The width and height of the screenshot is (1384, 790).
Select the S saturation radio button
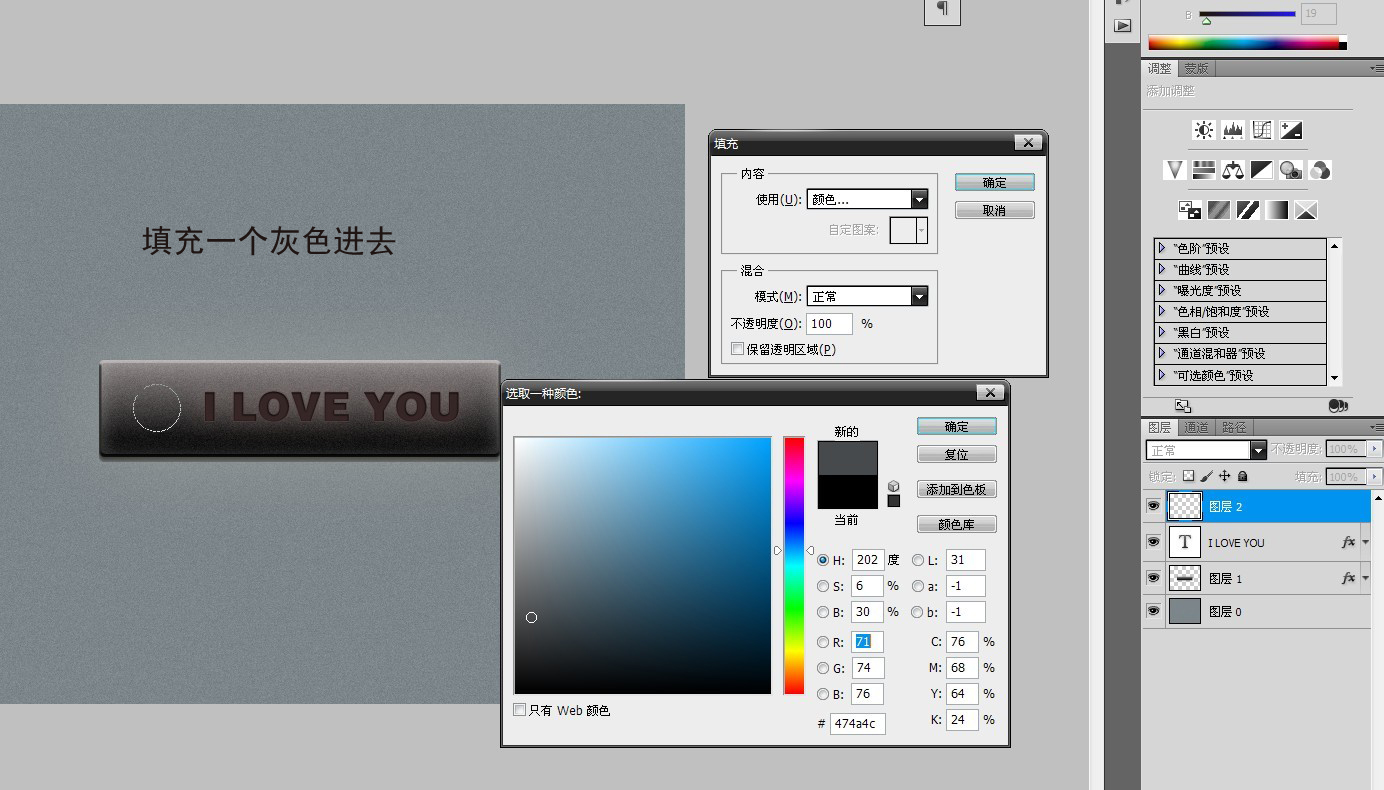(823, 586)
